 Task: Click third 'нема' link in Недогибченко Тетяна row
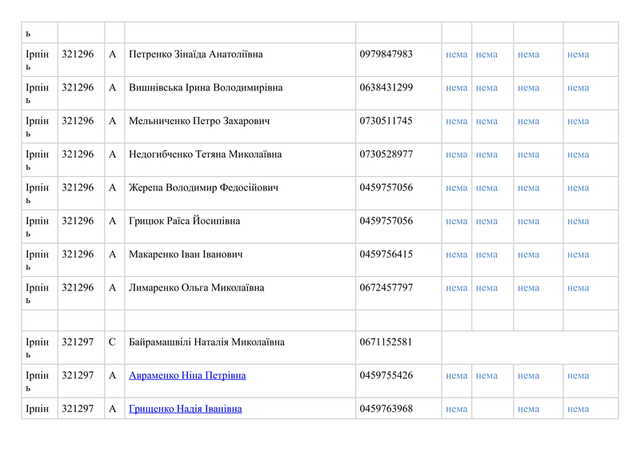click(528, 155)
